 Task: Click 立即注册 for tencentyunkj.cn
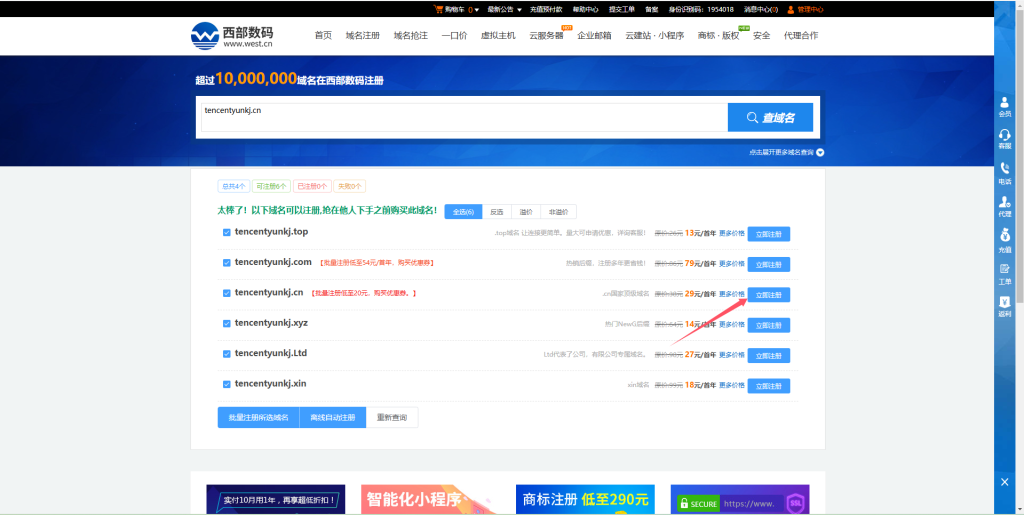tap(769, 295)
